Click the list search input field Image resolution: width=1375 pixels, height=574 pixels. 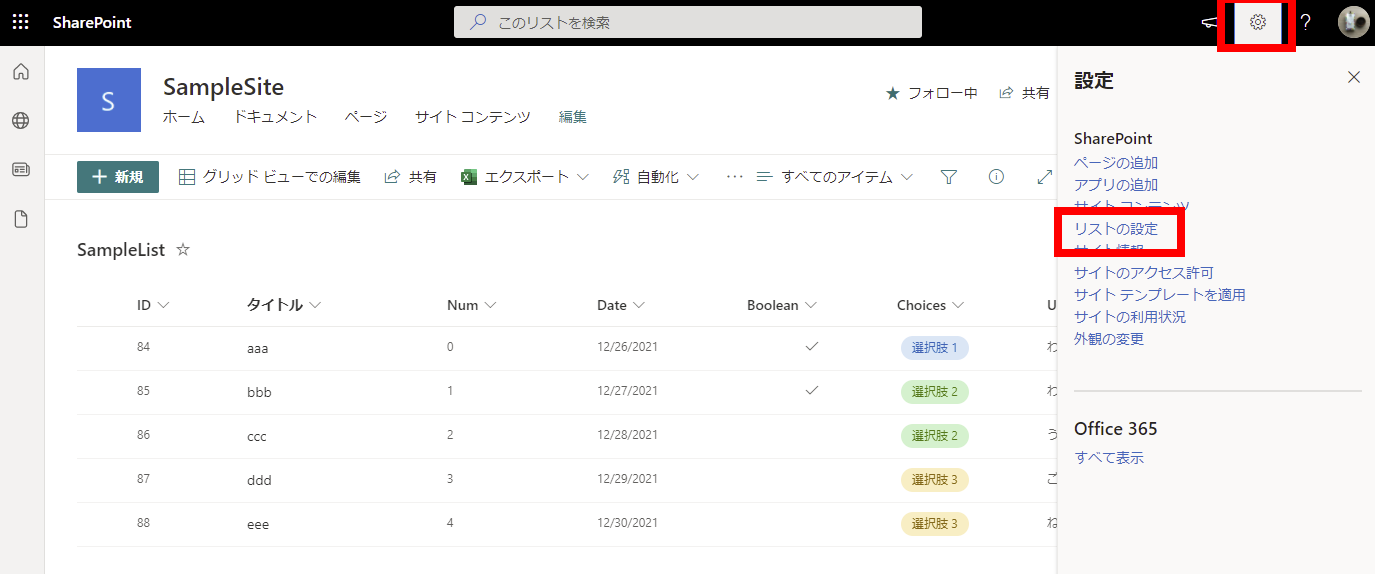[x=700, y=22]
